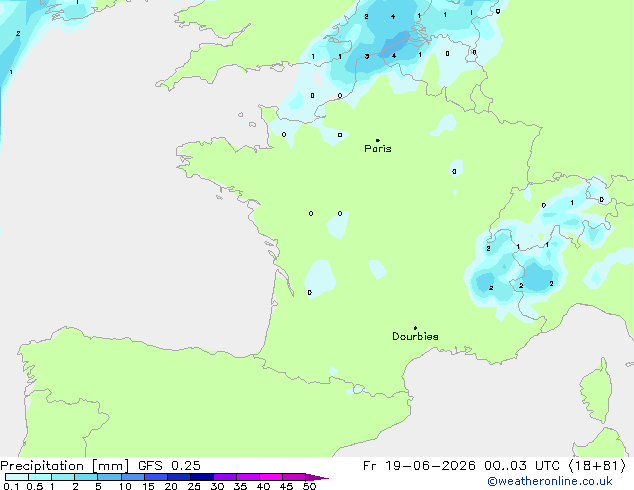Pick the 45–50 mm legend swatch
This screenshot has height=490, width=634.
click(x=294, y=477)
